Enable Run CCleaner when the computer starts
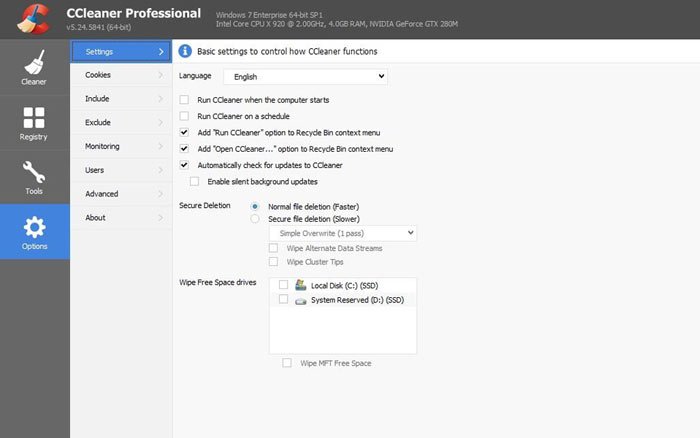The width and height of the screenshot is (700, 438). click(184, 100)
